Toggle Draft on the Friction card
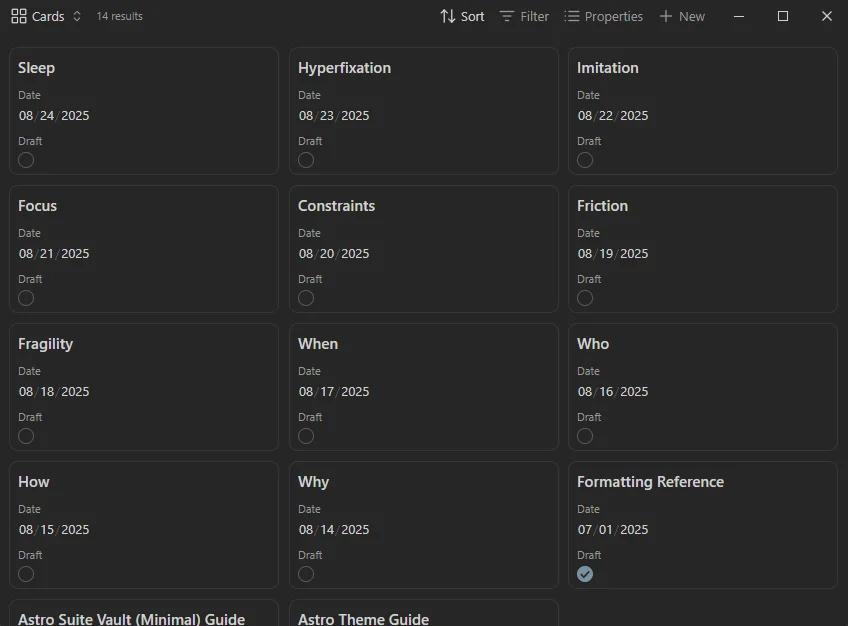 584,297
